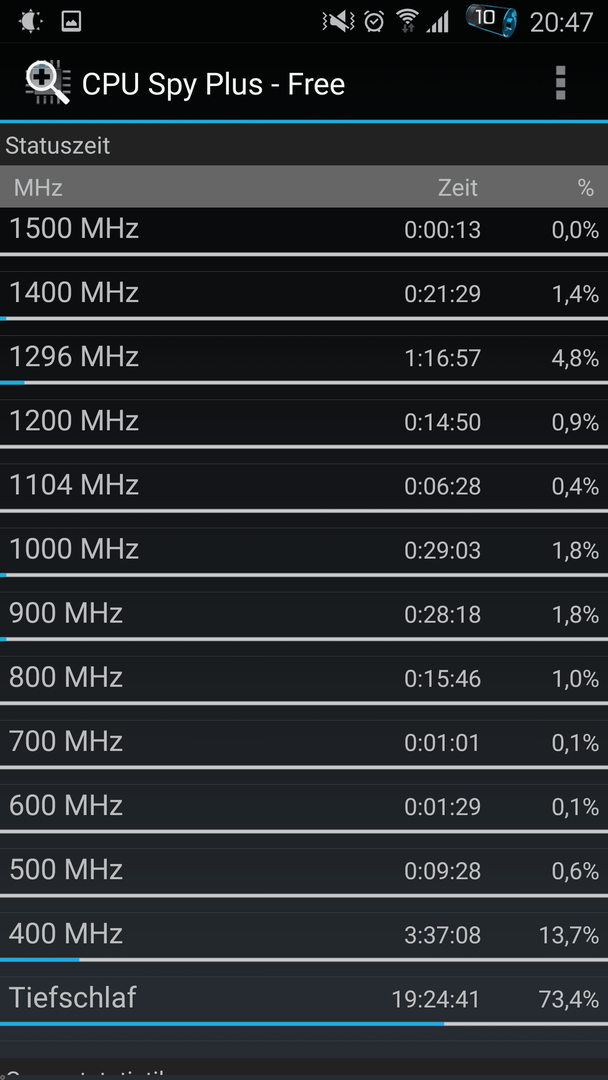
Task: Select the 1500 MHz row
Action: [304, 230]
